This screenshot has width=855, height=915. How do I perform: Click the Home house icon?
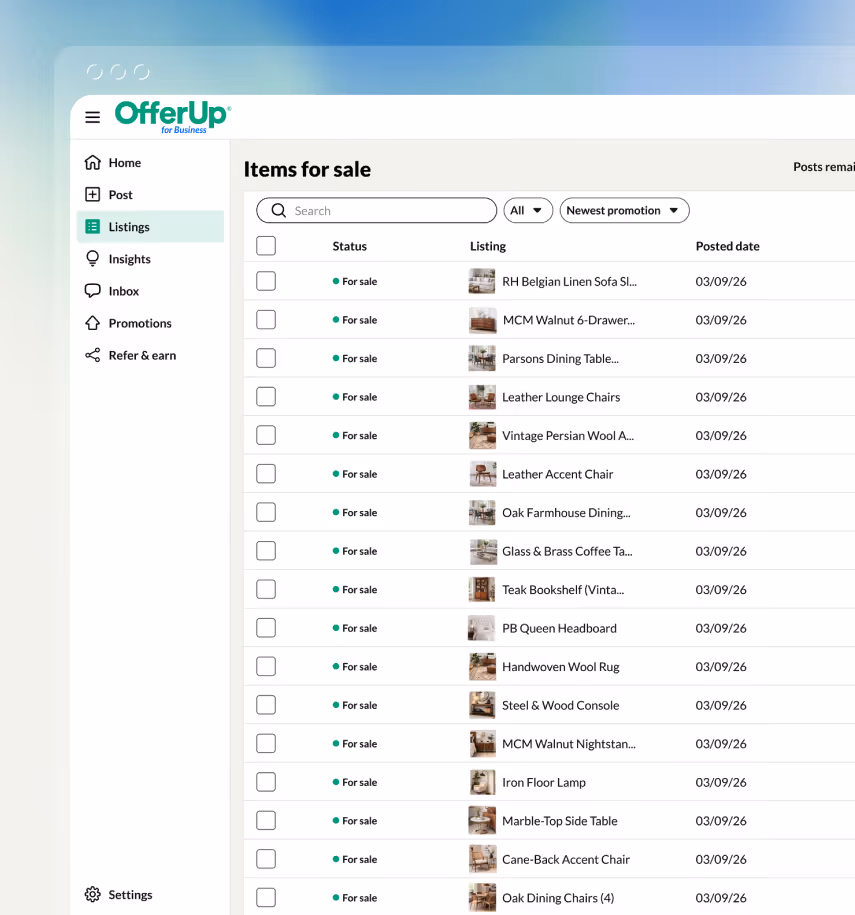click(93, 162)
